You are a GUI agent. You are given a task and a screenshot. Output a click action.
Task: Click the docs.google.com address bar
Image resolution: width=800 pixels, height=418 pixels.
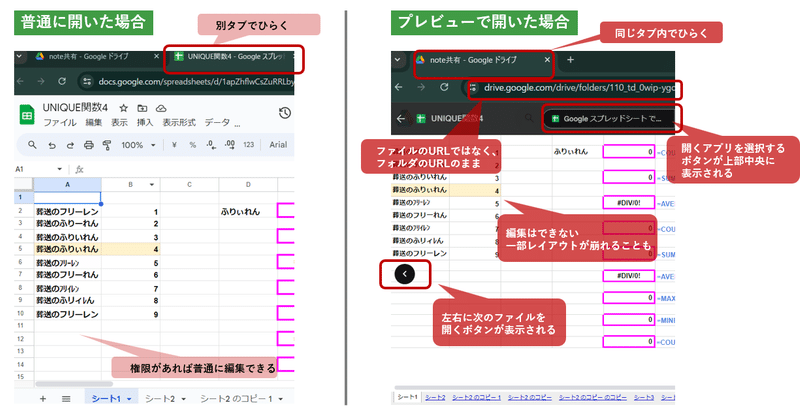point(187,81)
